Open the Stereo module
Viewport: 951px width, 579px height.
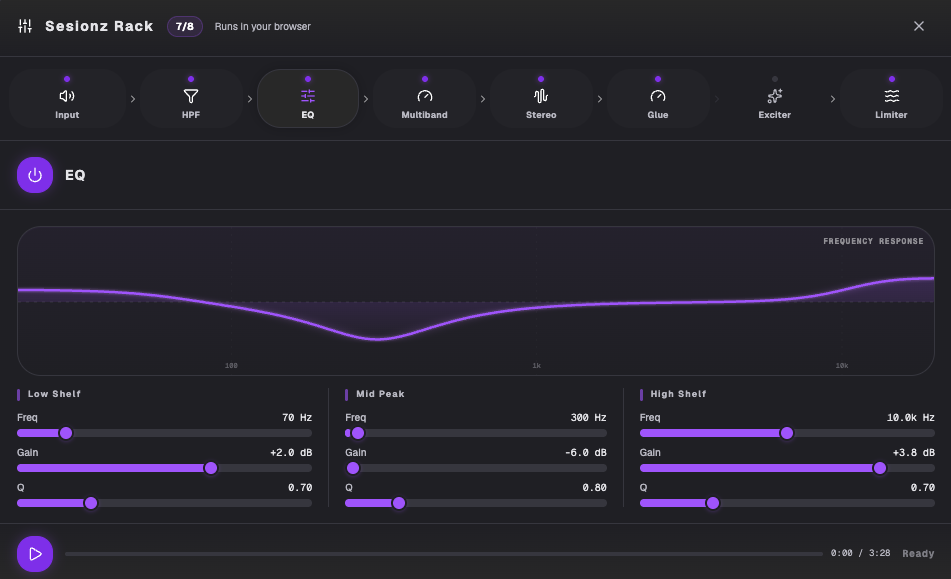tap(541, 98)
